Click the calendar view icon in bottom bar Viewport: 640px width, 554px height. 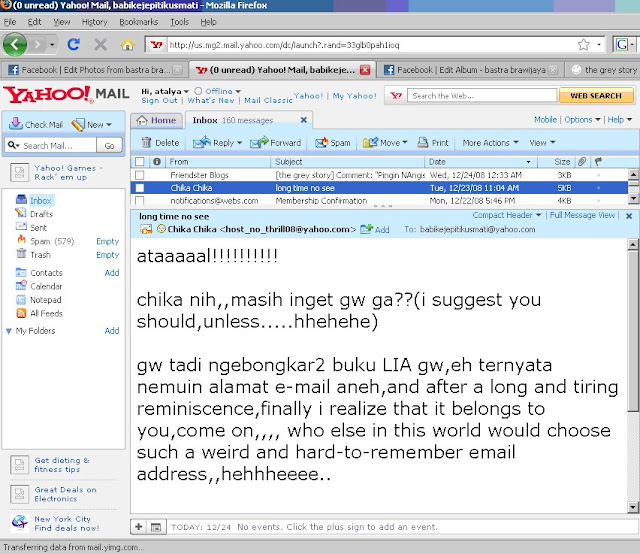[156, 527]
